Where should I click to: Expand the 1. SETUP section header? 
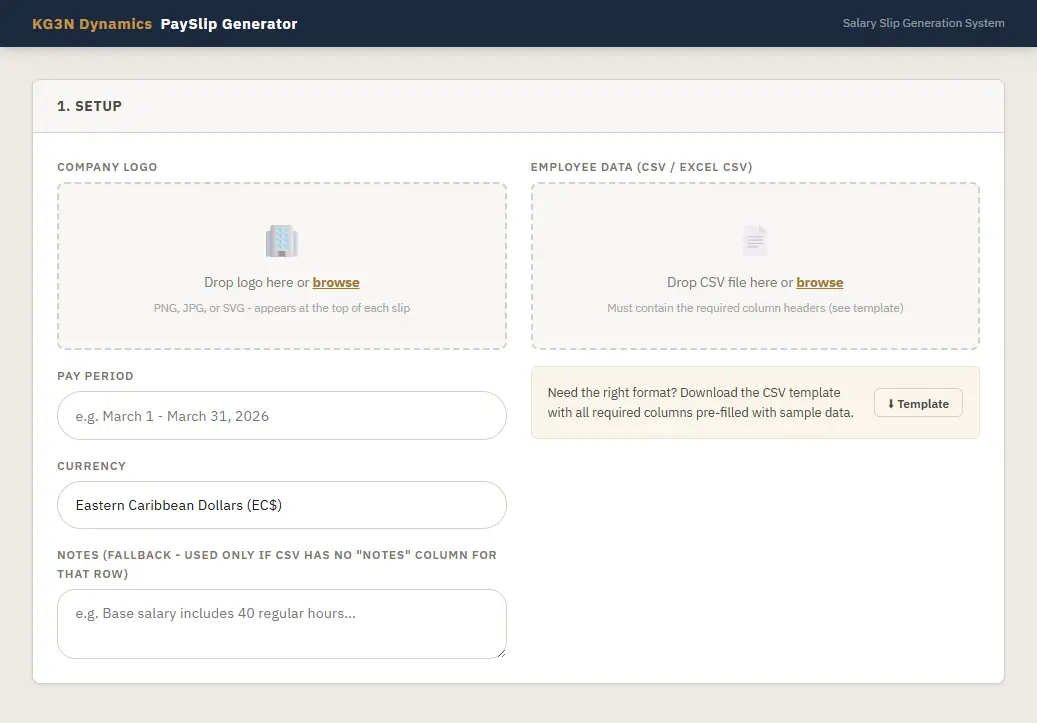(90, 105)
